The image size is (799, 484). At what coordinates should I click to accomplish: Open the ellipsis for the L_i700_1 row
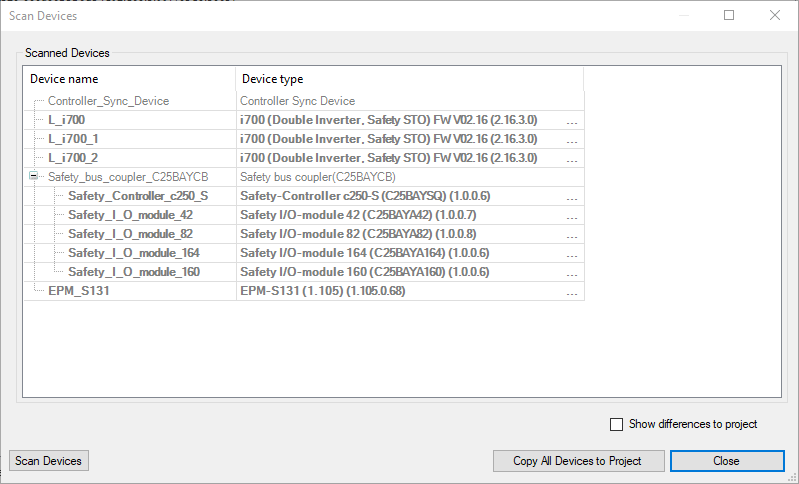pyautogui.click(x=572, y=140)
